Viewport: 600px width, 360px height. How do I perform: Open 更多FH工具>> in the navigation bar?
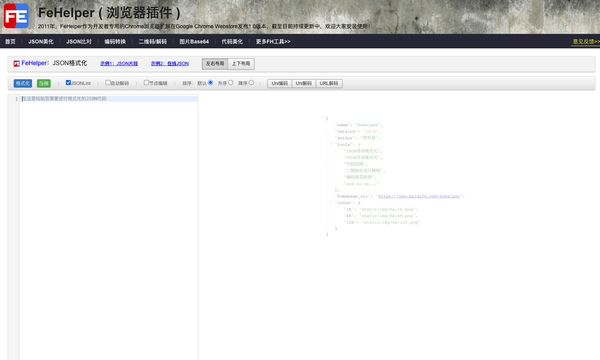[x=273, y=41]
